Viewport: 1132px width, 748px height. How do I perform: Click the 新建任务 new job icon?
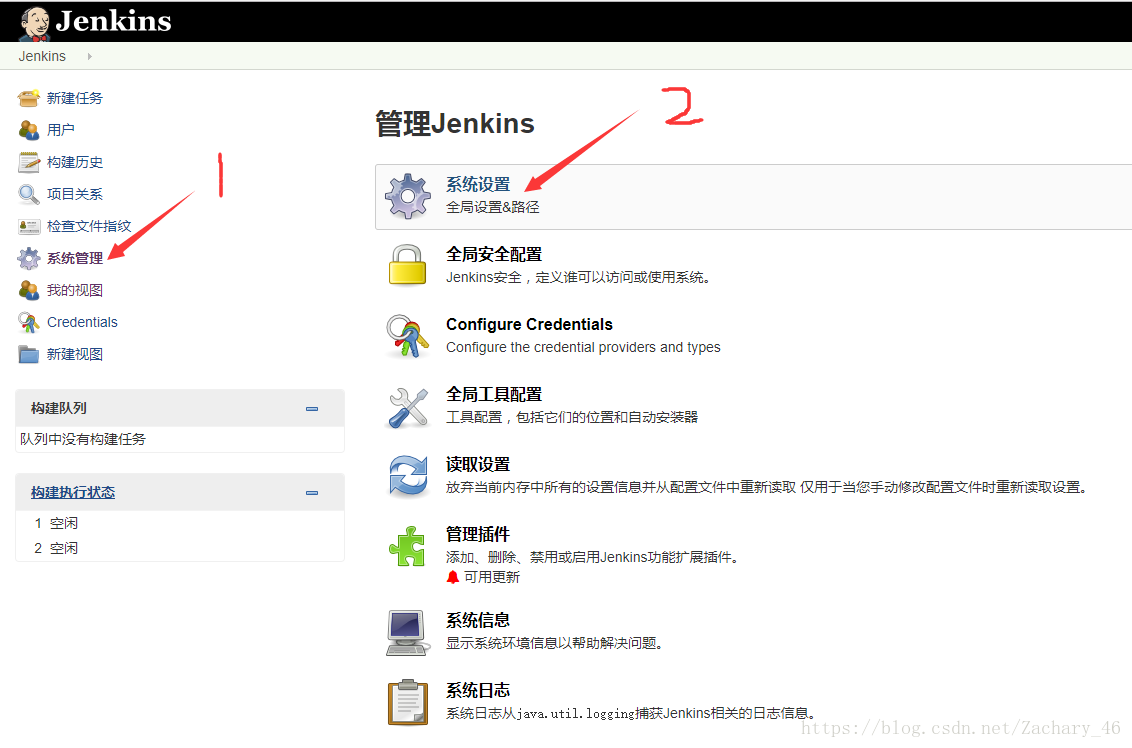click(x=29, y=98)
